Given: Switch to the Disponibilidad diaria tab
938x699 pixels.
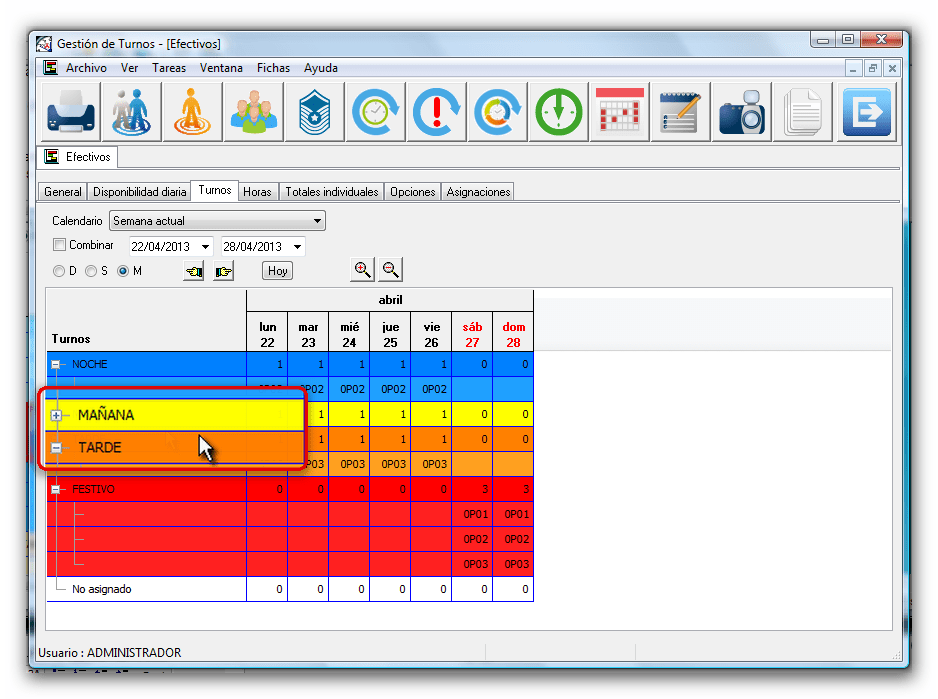Looking at the screenshot, I should 139,192.
